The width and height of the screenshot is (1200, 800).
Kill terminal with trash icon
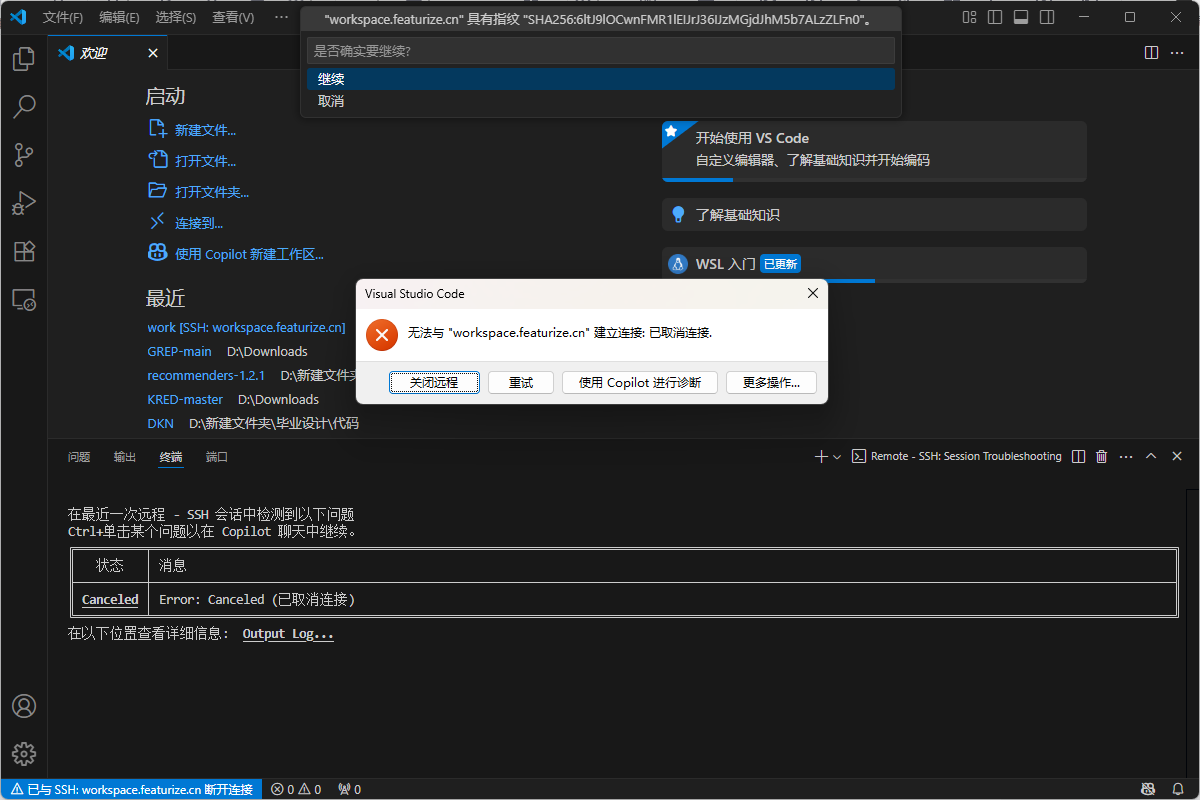click(x=1102, y=456)
